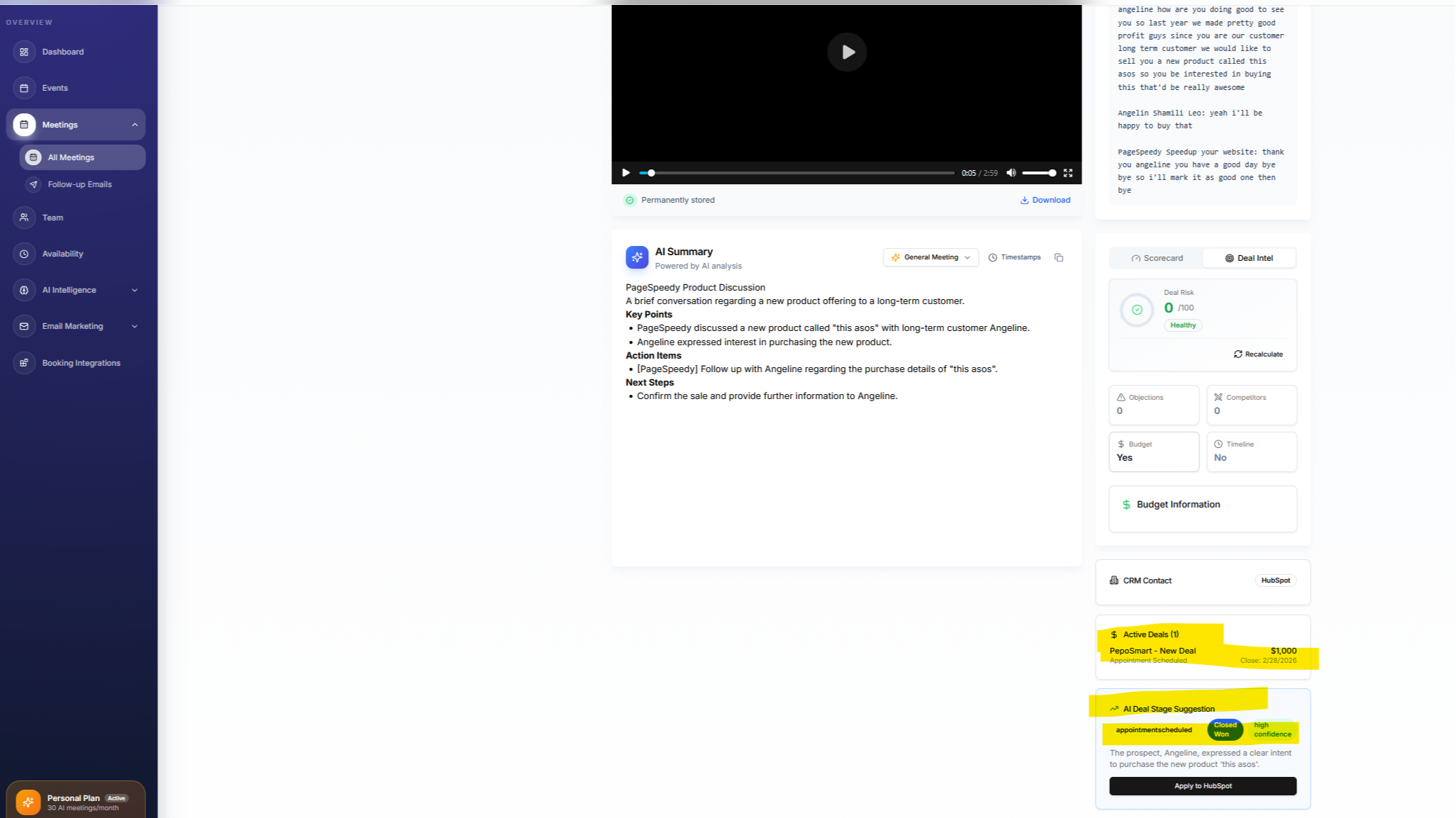Click the Dashboard sidebar icon
Screen dimensions: 1456x818
pyautogui.click(x=24, y=52)
